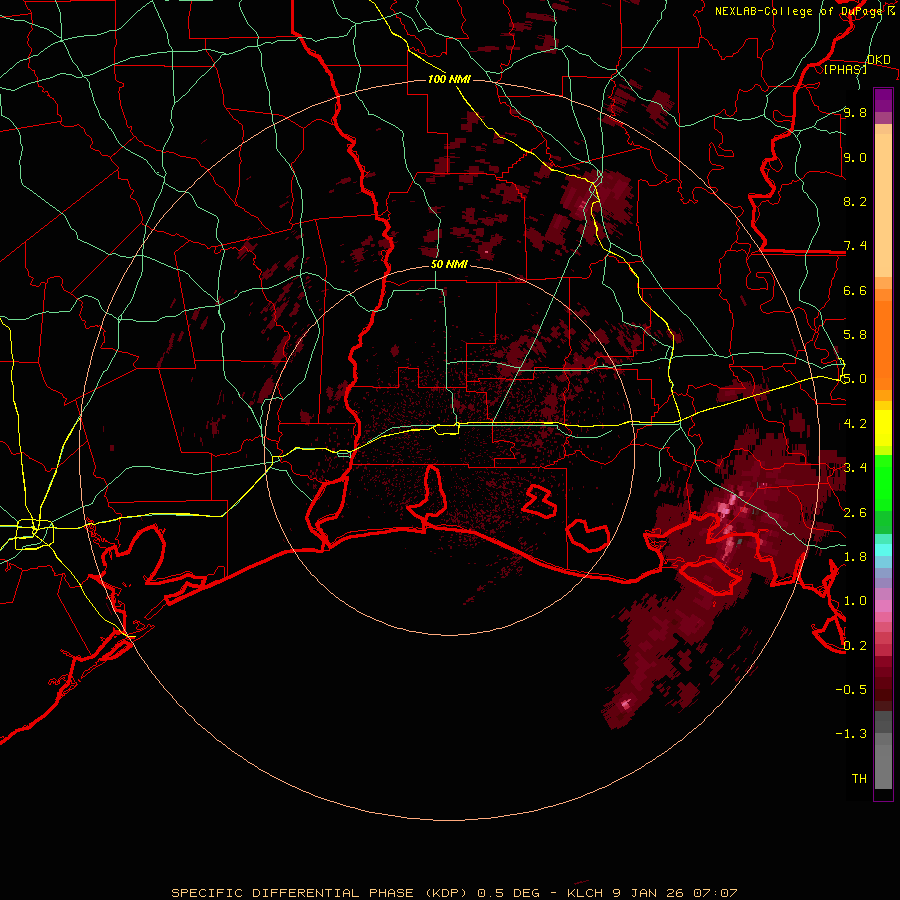900x900 pixels.
Task: Select the 6.6 legend value
Action: point(855,290)
